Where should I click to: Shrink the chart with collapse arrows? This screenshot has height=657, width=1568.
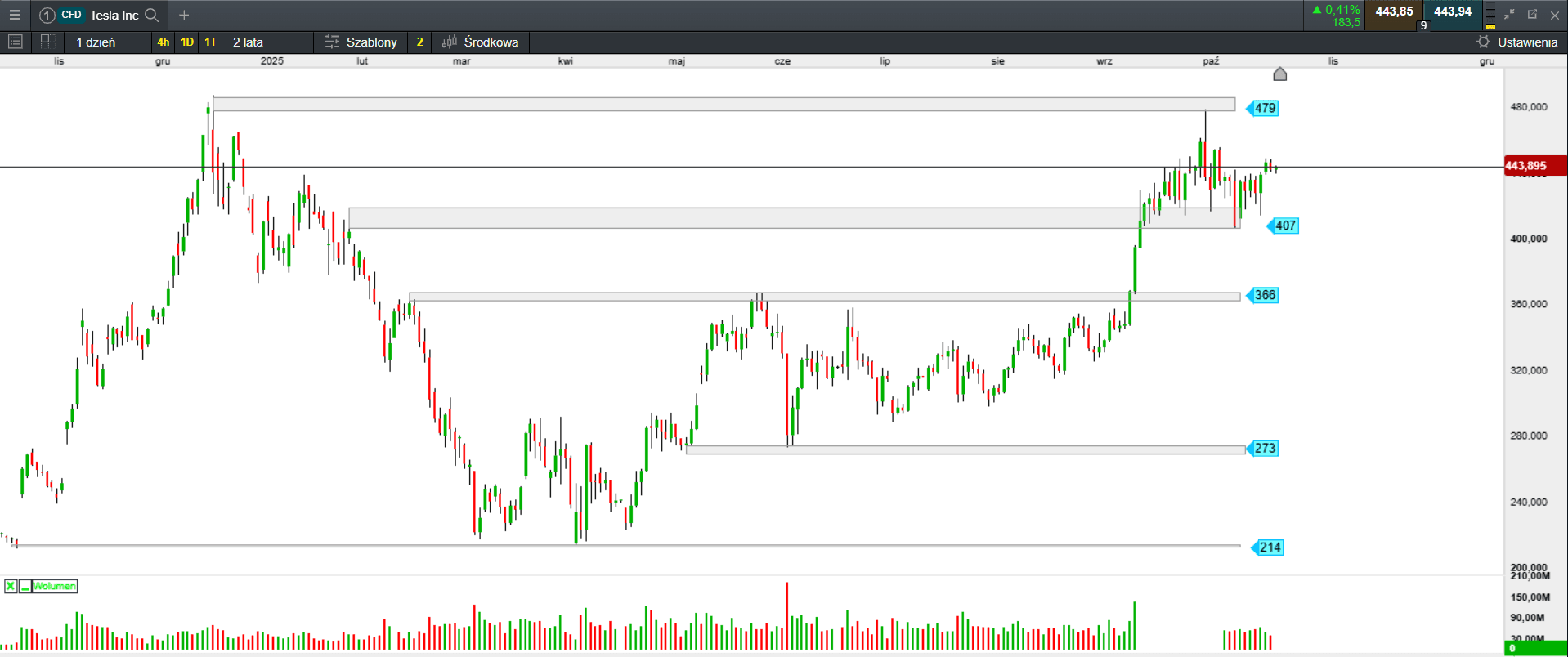(x=1509, y=15)
